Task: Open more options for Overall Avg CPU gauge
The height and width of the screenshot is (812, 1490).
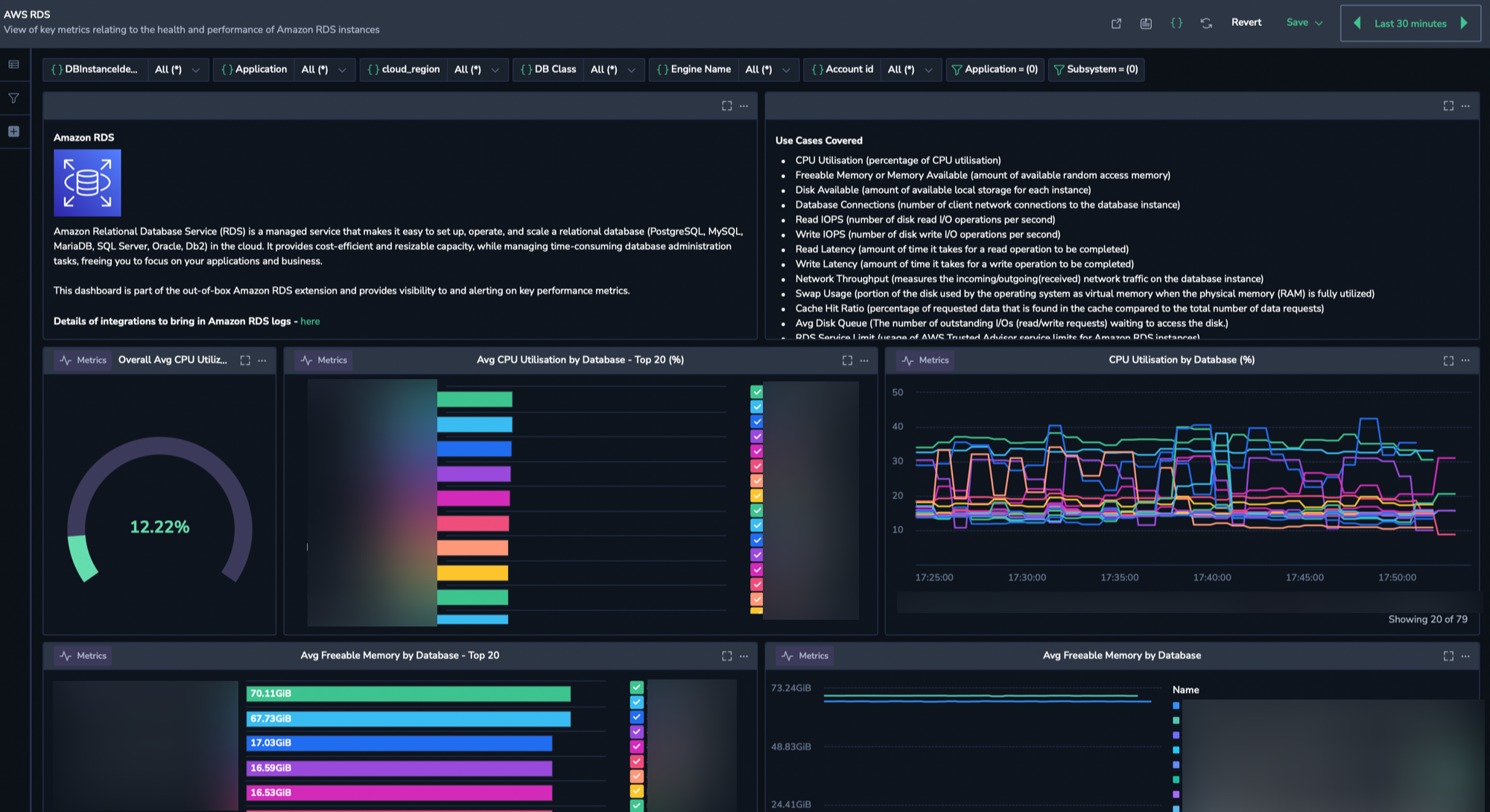Action: pos(262,360)
